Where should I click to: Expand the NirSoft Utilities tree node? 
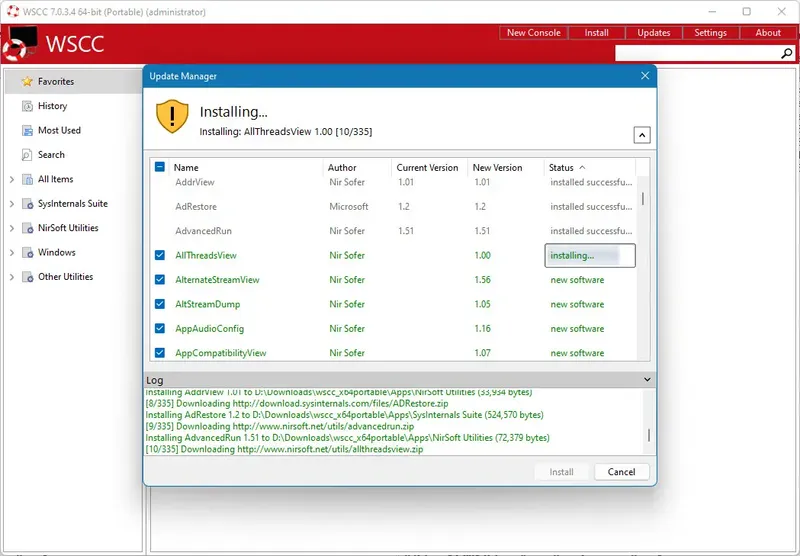pos(12,228)
